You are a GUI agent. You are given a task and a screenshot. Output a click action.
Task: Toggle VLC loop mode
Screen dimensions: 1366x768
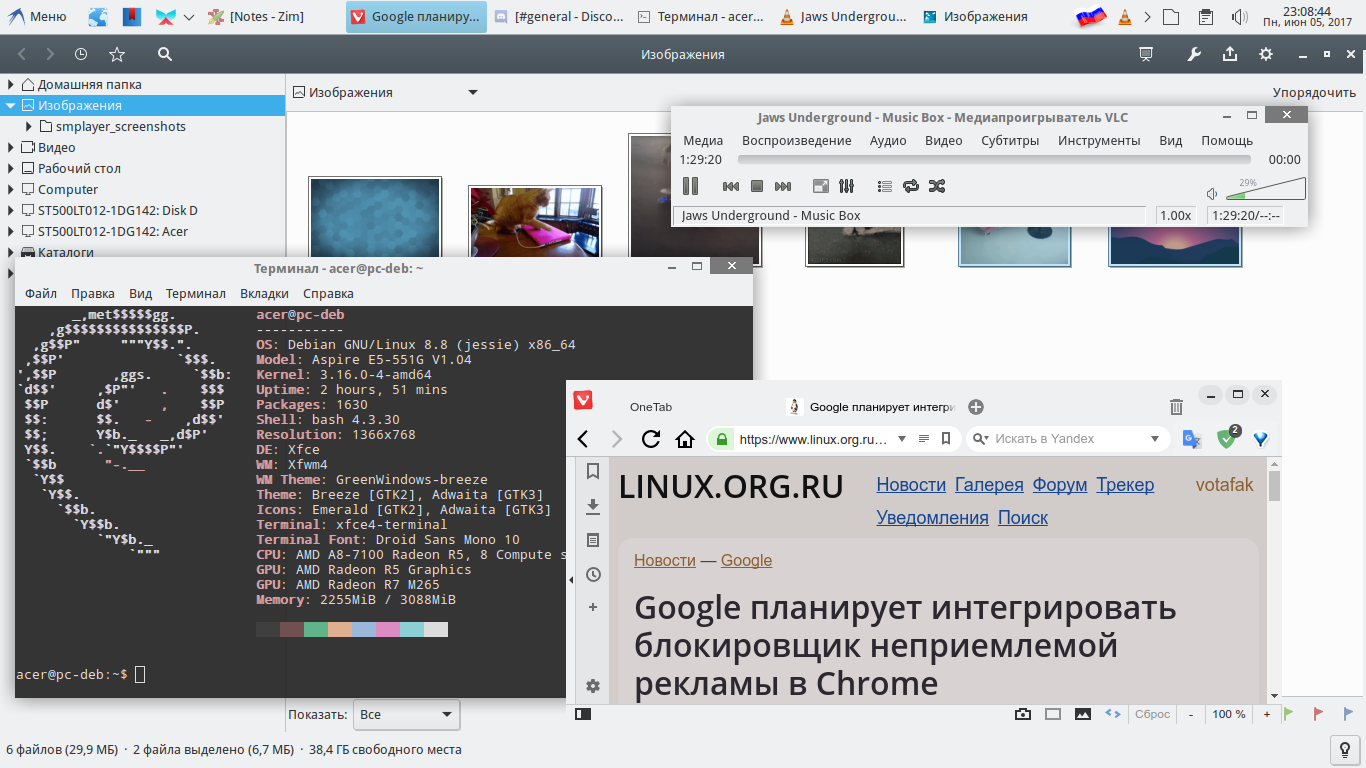910,186
